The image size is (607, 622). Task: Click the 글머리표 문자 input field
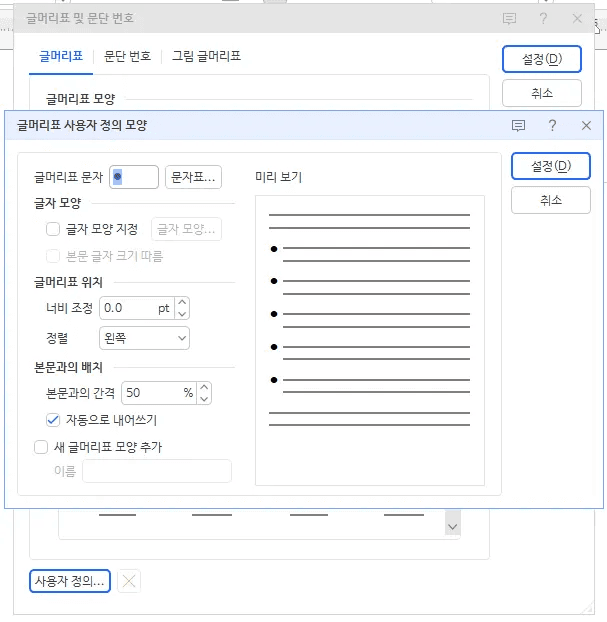pyautogui.click(x=134, y=177)
